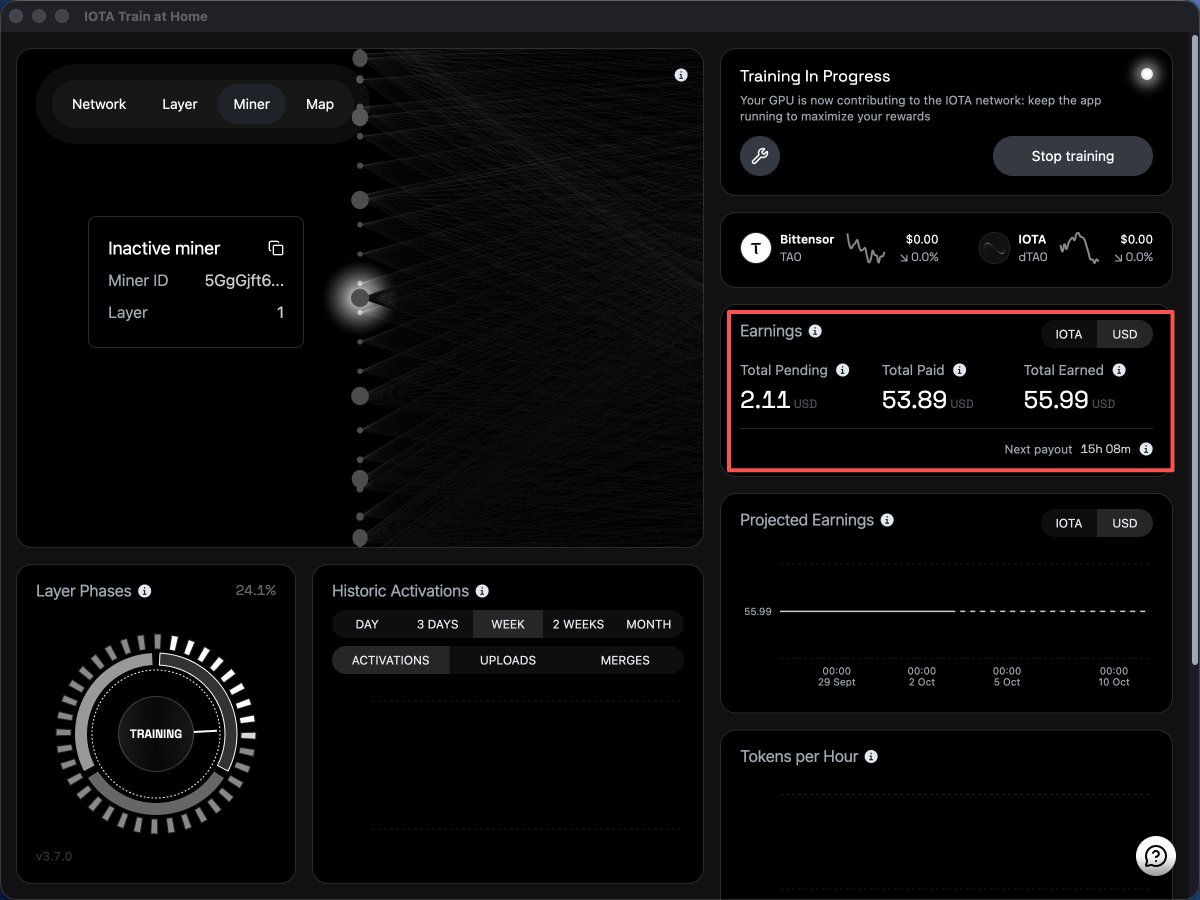Click the IOTA dTAO logo
Viewport: 1200px width, 900px height.
click(994, 247)
